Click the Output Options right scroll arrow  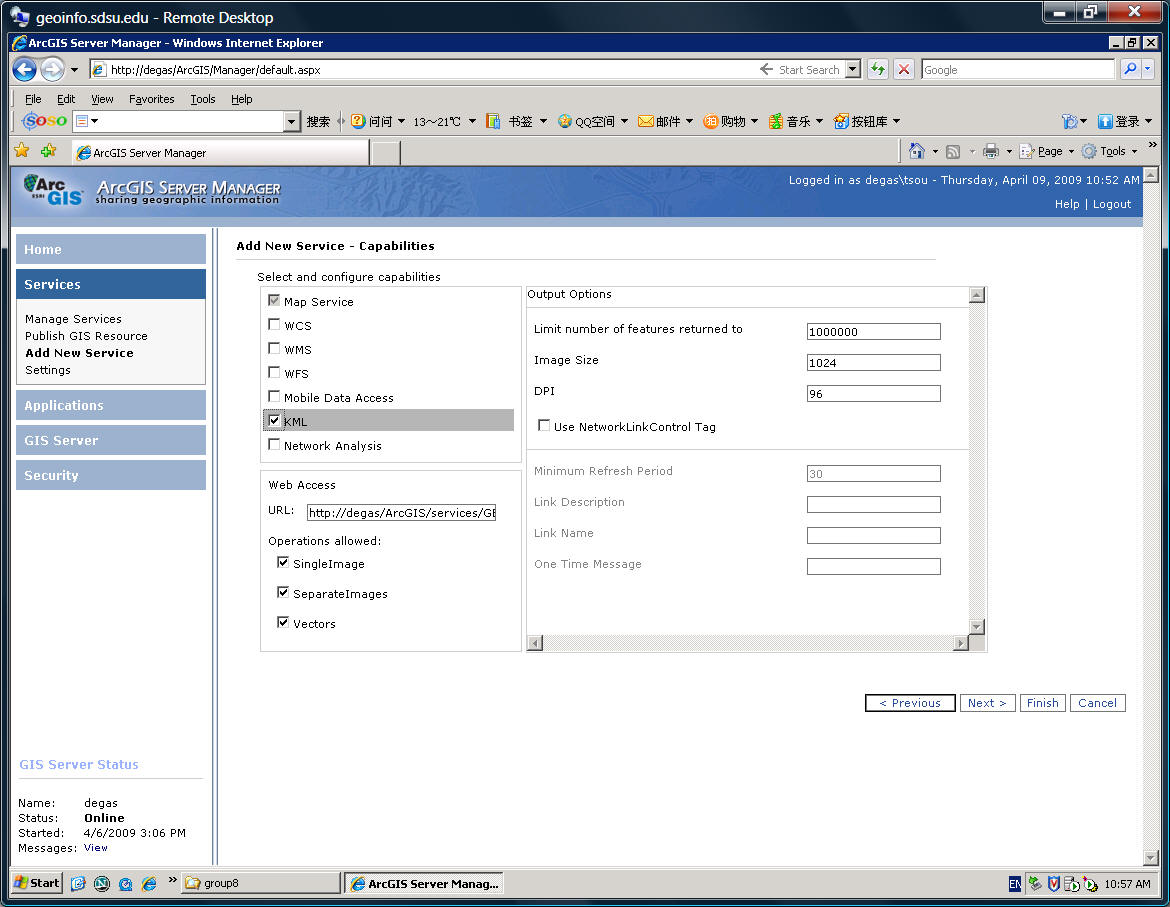pos(961,643)
